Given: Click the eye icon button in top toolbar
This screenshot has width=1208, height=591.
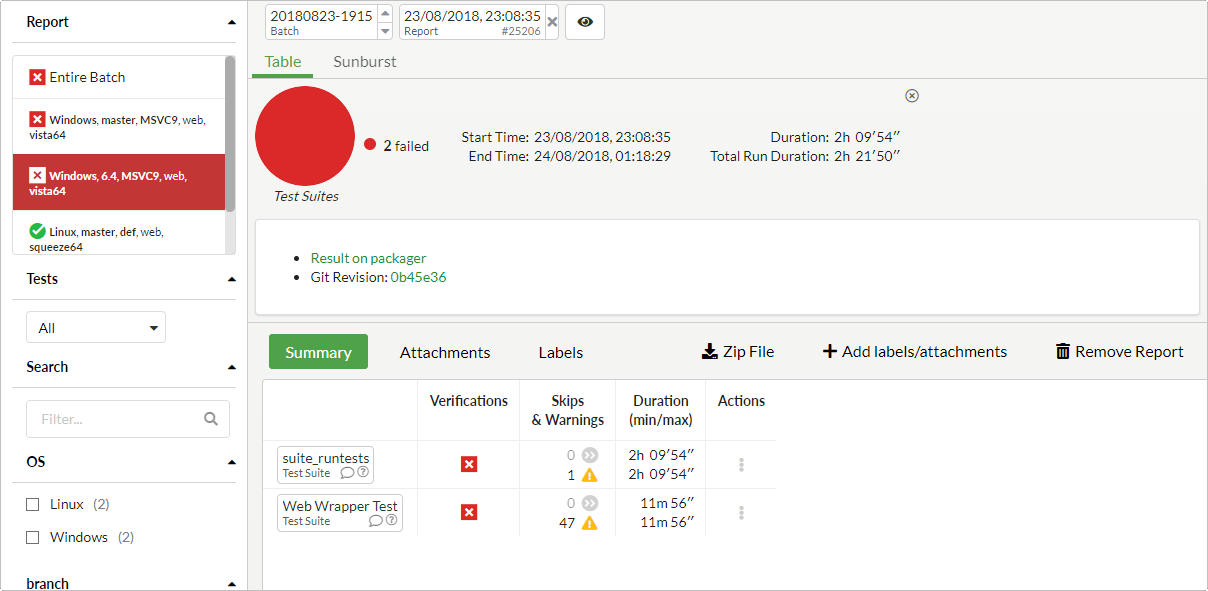Looking at the screenshot, I should pyautogui.click(x=585, y=22).
